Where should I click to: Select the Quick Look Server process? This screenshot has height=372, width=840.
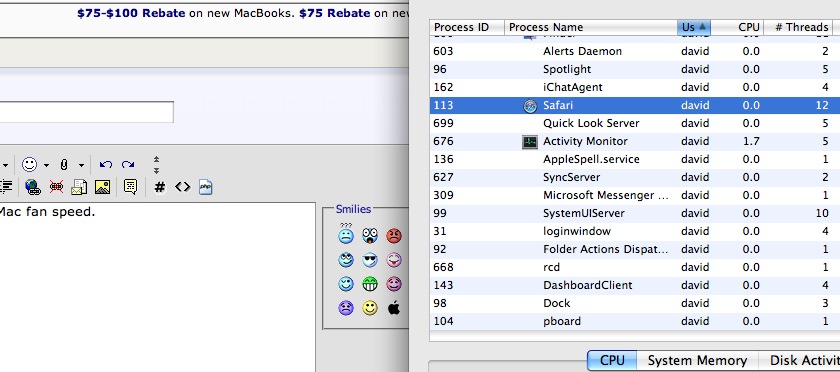pyautogui.click(x=591, y=123)
